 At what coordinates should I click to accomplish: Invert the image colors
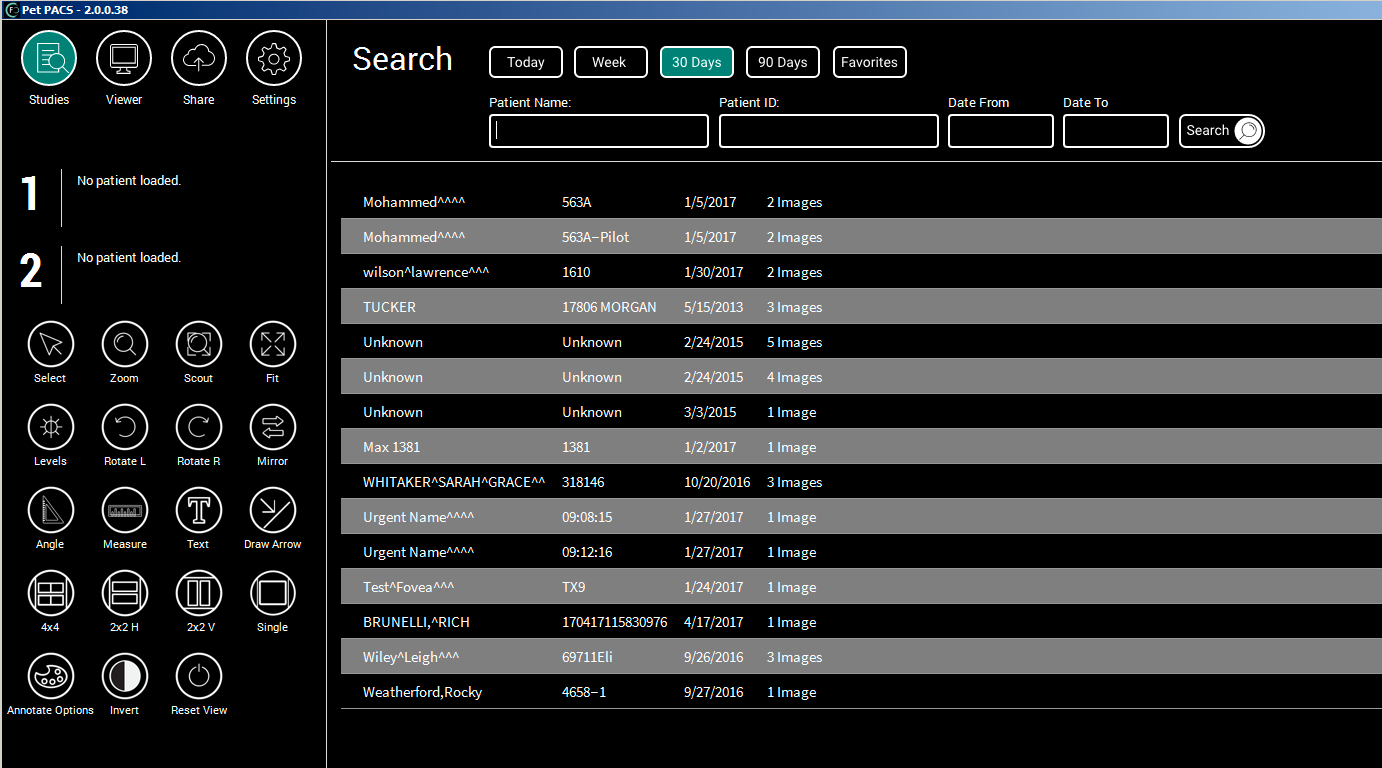pyautogui.click(x=125, y=677)
